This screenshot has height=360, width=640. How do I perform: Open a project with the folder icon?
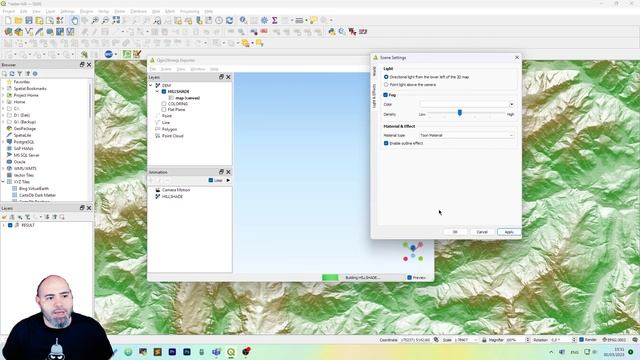pos(18,20)
